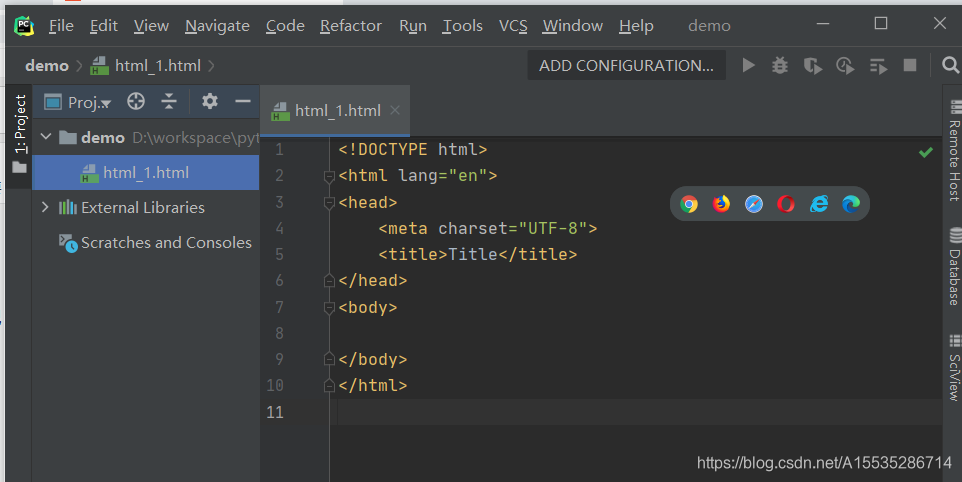Click the meta charset="UTF-8" line

[488, 229]
